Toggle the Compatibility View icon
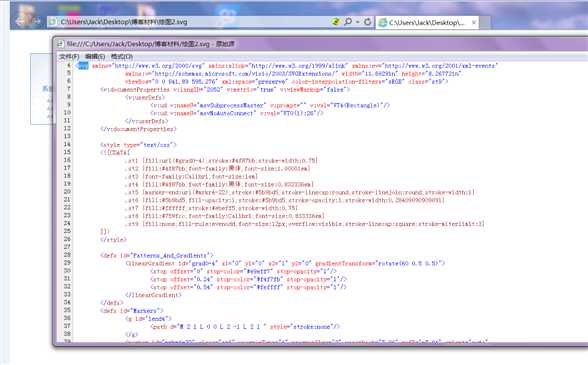 pos(336,22)
